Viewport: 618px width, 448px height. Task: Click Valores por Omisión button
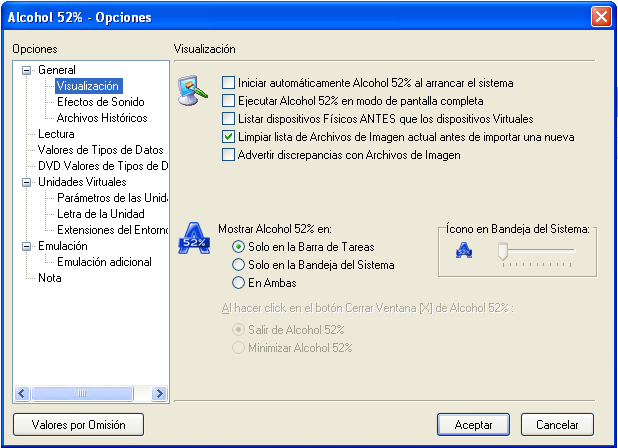click(78, 424)
